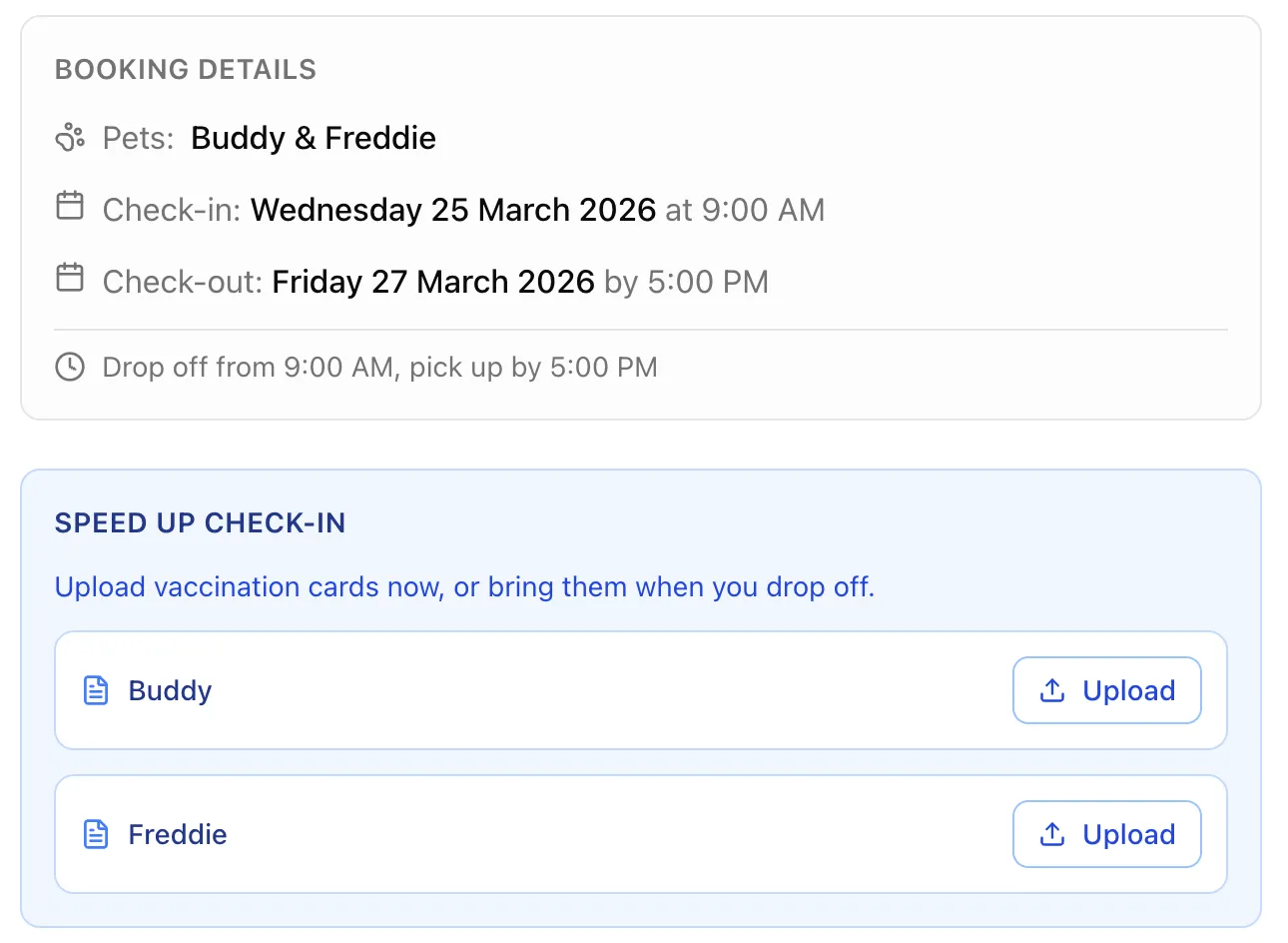This screenshot has height=943, width=1288.
Task: Upload Buddy's vaccination card
Action: point(1106,689)
